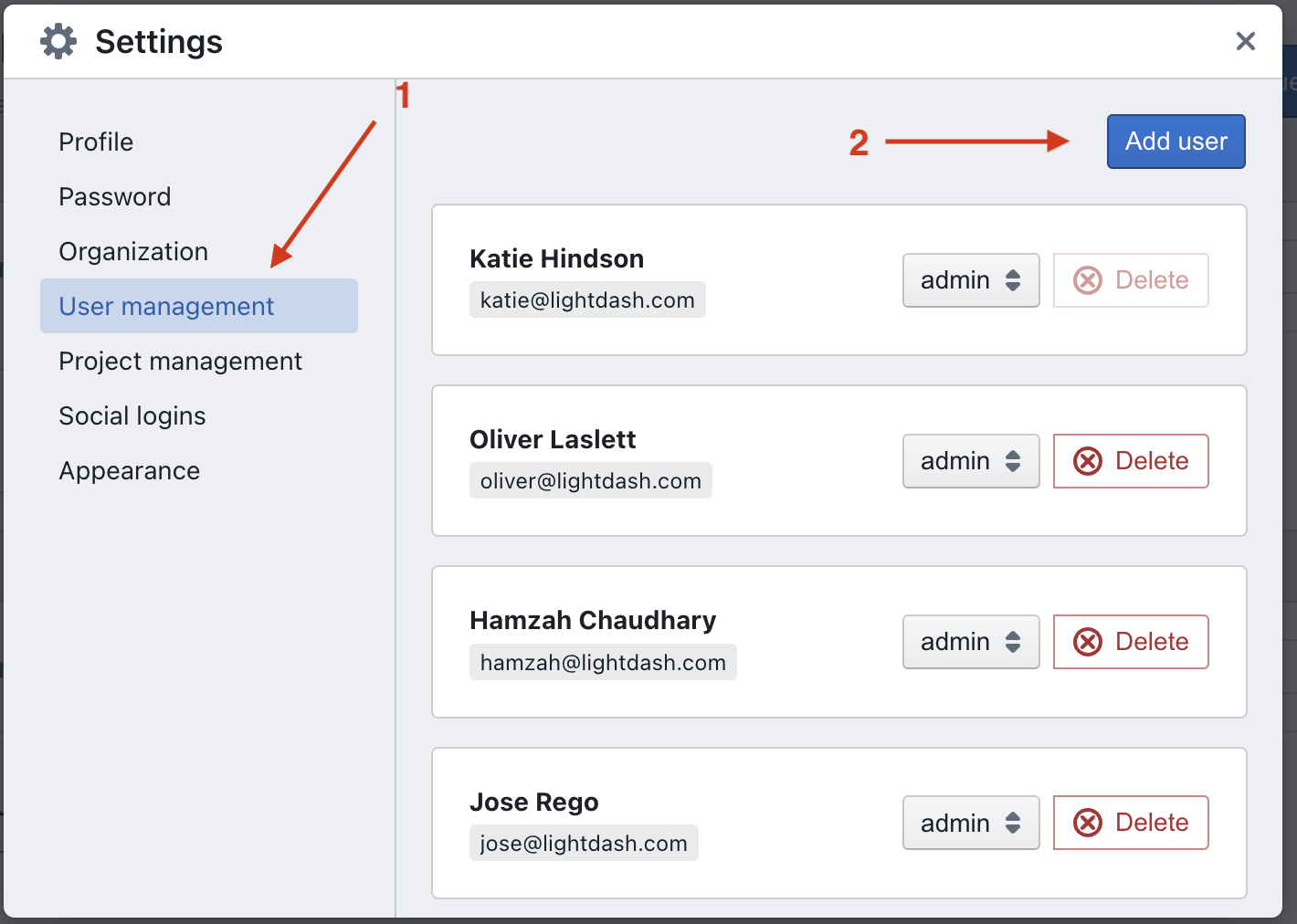Open Appearance settings
This screenshot has width=1297, height=924.
130,471
